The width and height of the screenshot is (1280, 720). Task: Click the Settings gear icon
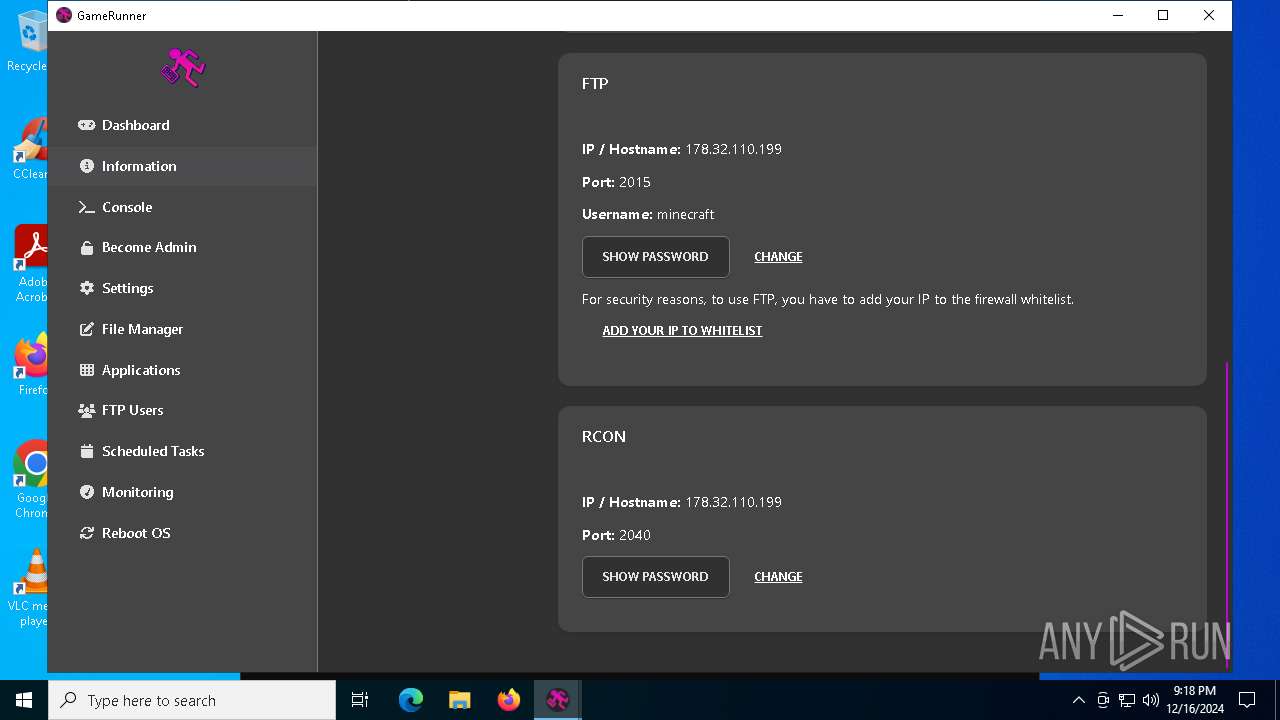tap(87, 288)
